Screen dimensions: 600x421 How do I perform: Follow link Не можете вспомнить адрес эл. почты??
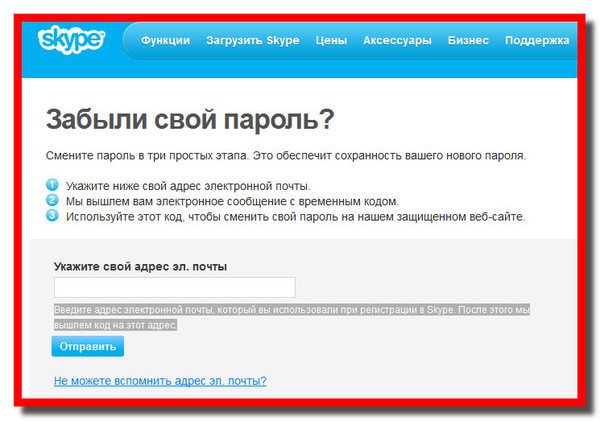click(x=160, y=381)
